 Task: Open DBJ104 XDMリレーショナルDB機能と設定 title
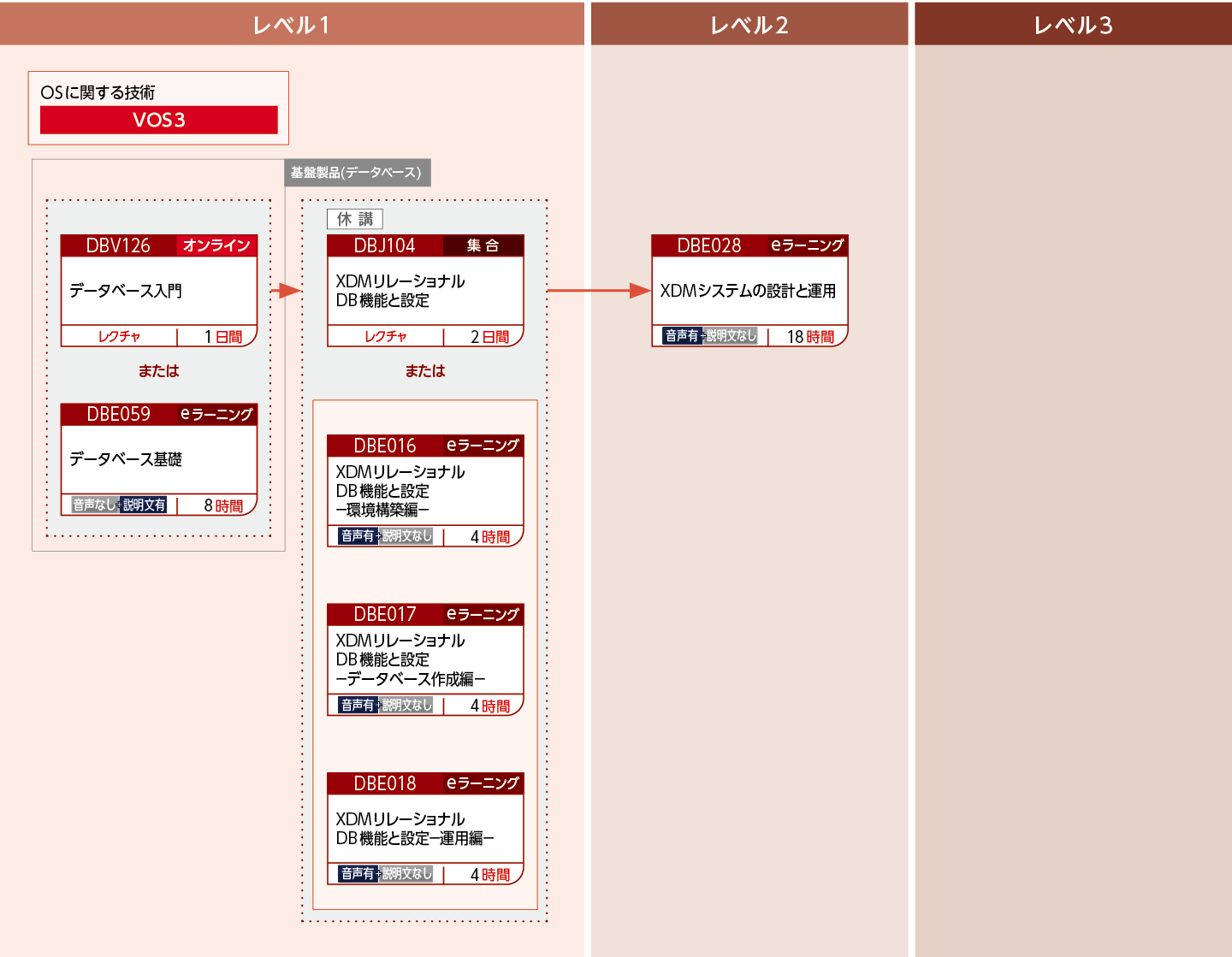coord(400,291)
